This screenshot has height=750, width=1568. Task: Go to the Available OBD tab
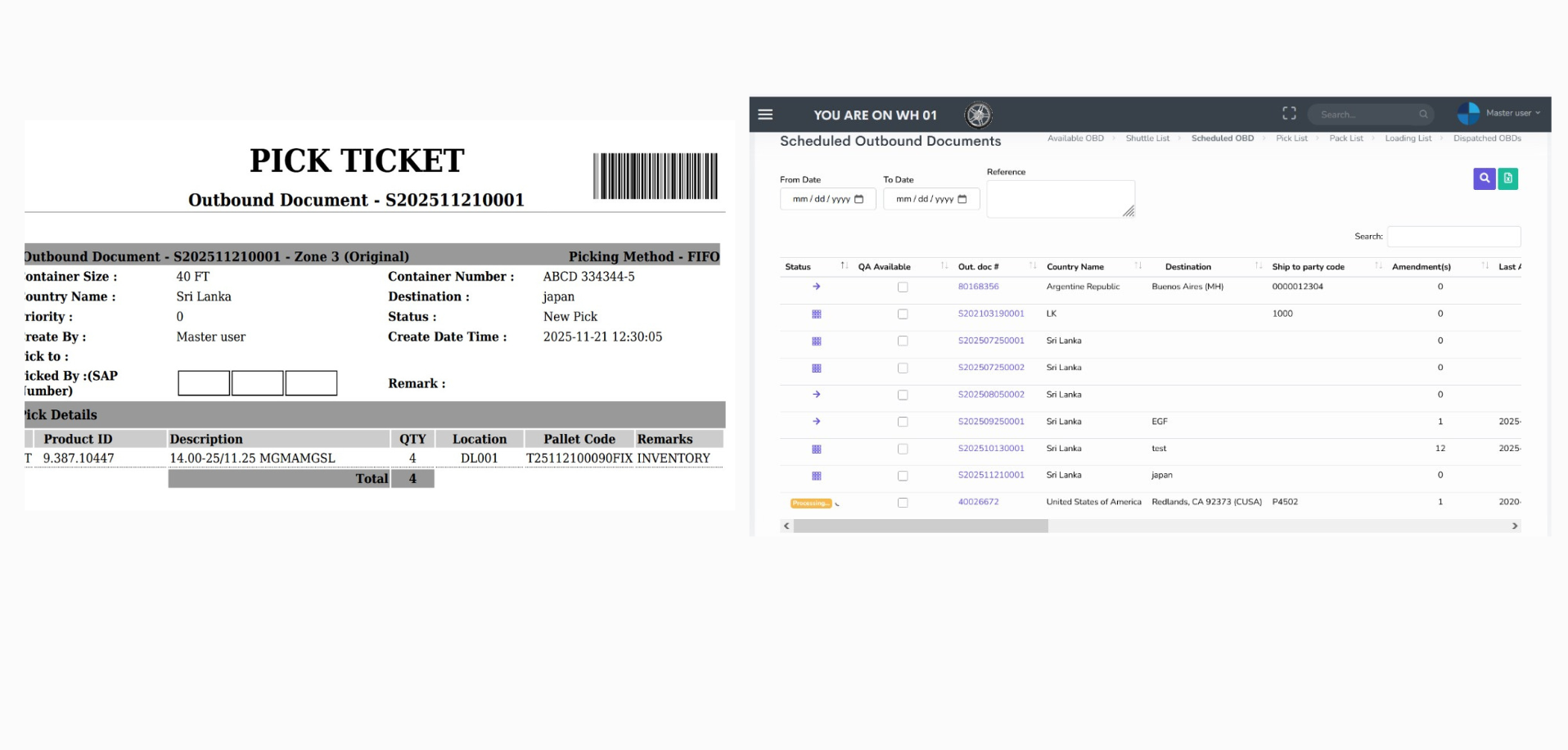point(1075,138)
